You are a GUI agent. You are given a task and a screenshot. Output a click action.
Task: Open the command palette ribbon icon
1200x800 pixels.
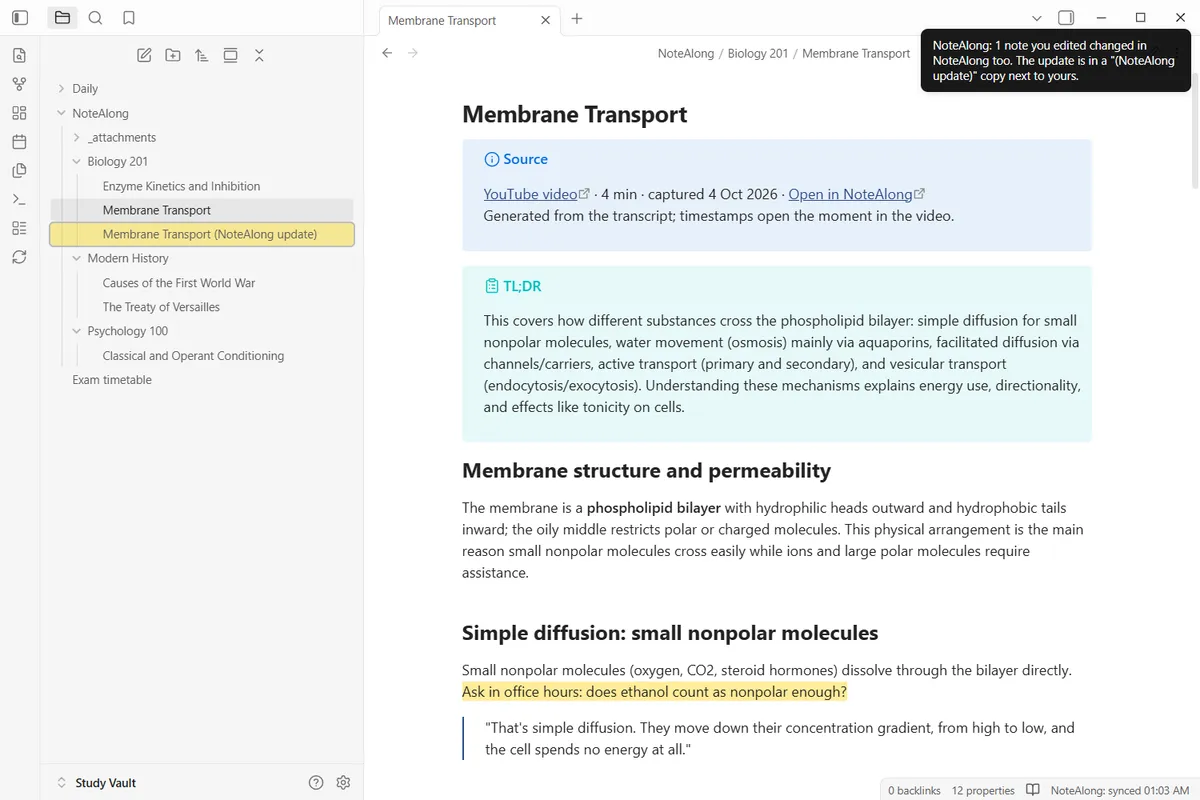pos(19,200)
